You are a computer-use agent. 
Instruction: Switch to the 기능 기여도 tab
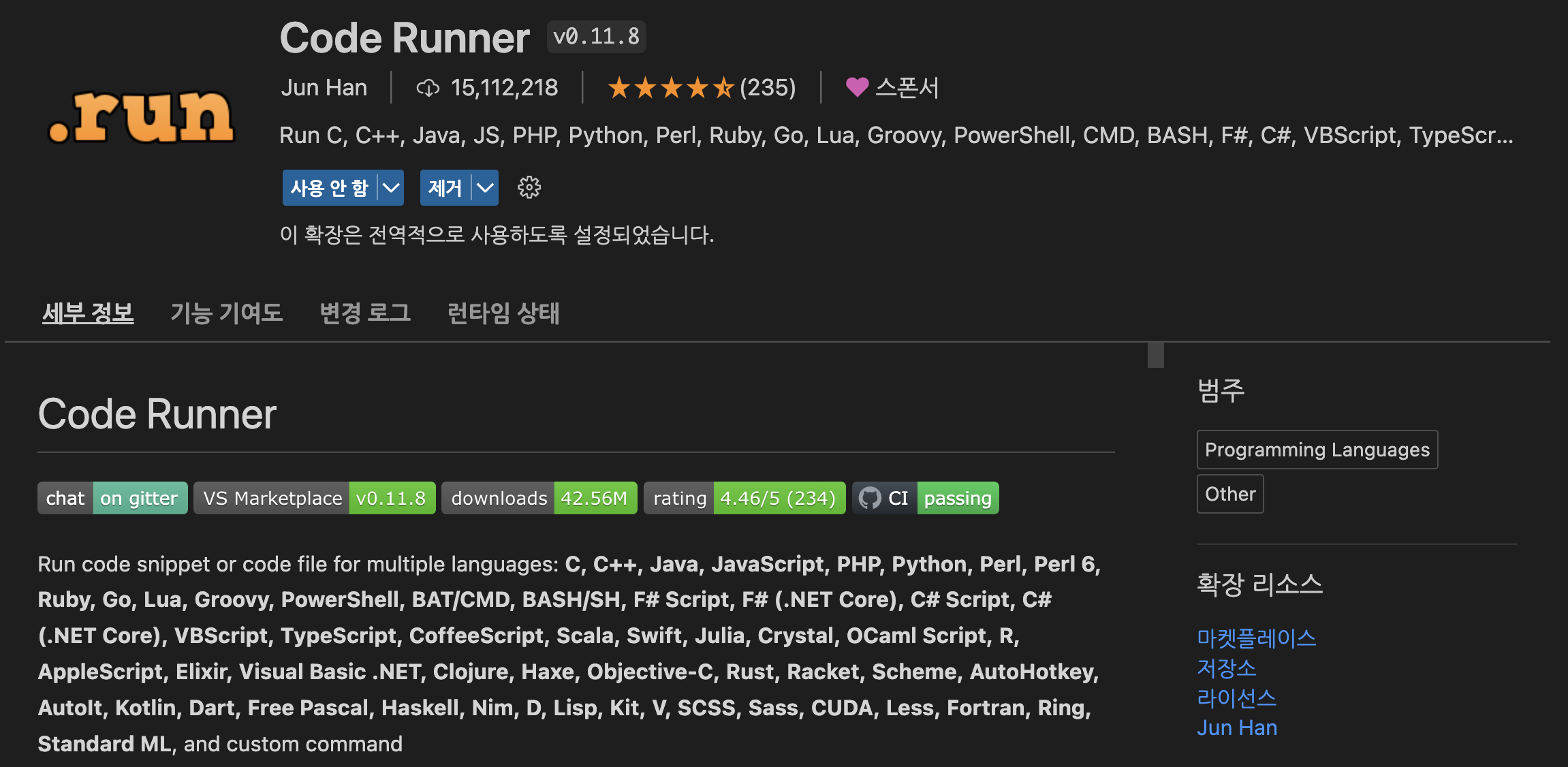tap(226, 313)
